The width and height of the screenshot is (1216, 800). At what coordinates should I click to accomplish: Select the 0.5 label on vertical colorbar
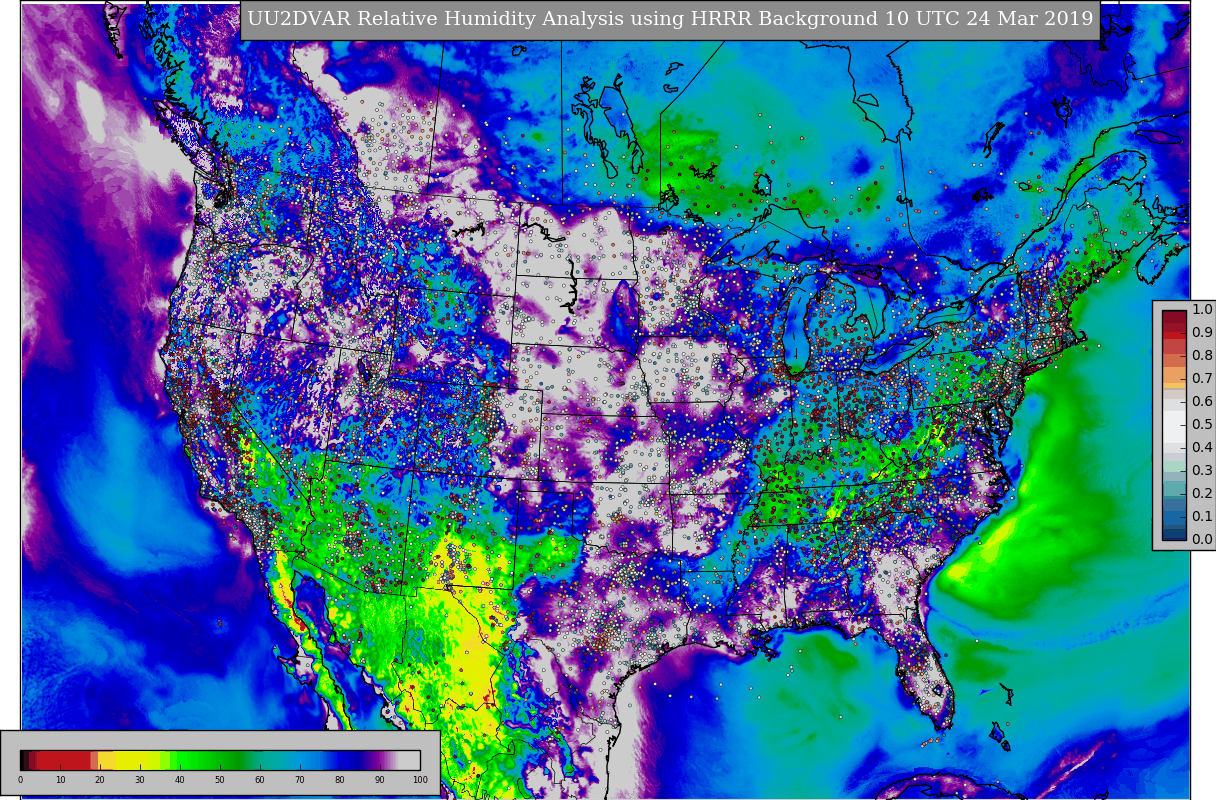point(1201,425)
